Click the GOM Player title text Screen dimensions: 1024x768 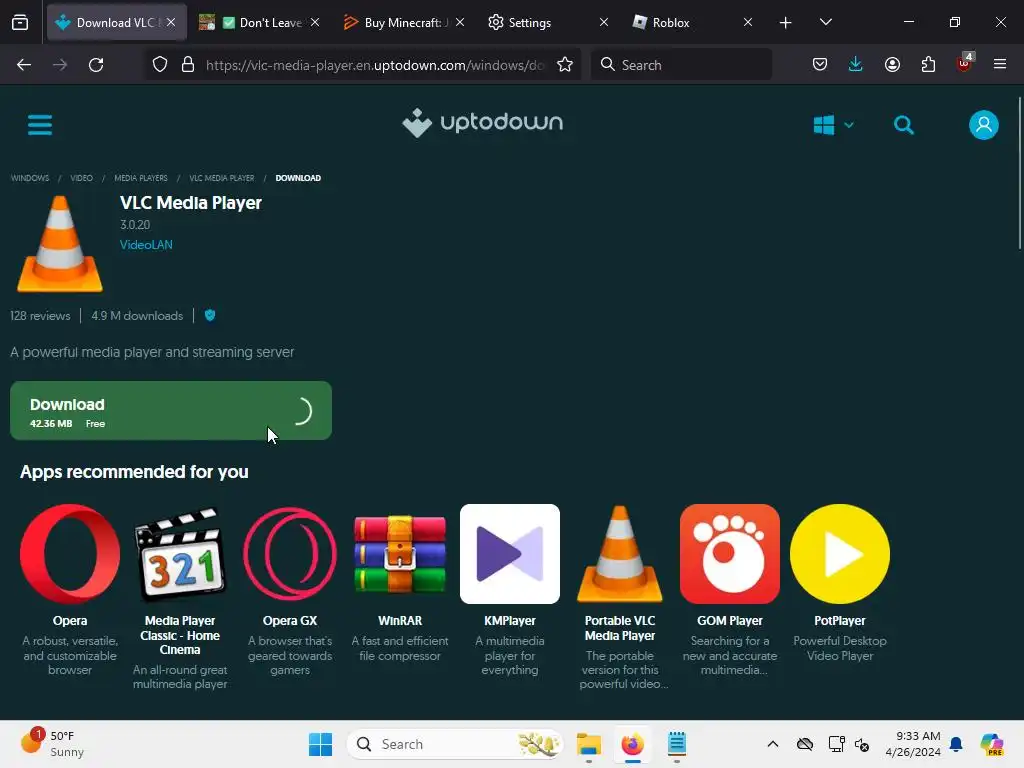tap(729, 621)
